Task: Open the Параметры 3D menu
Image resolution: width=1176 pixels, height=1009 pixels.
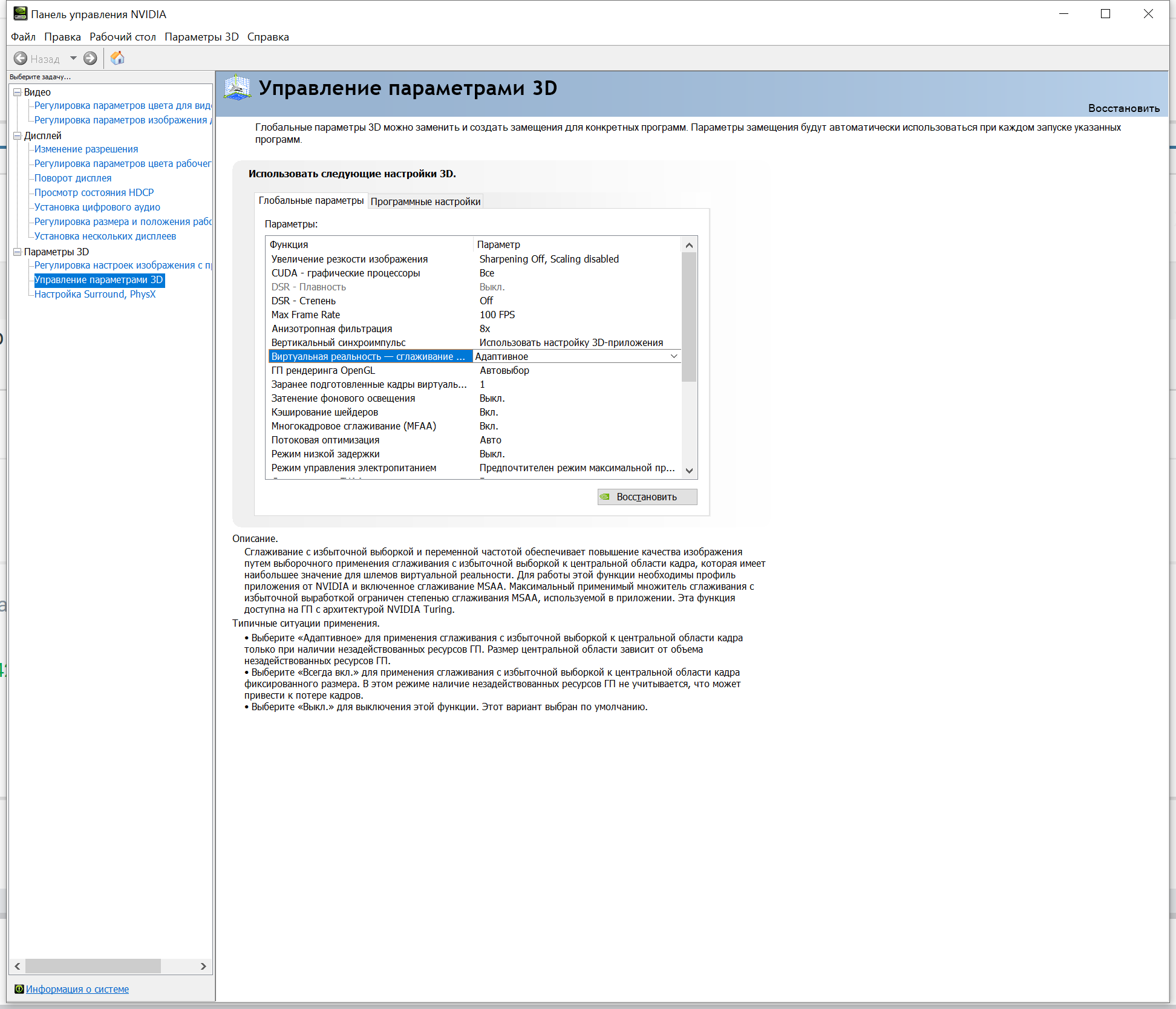Action: point(201,37)
